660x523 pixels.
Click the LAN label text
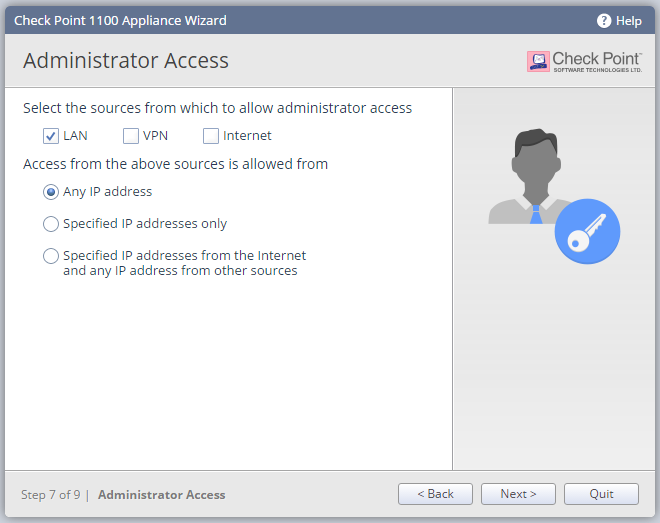tap(75, 135)
